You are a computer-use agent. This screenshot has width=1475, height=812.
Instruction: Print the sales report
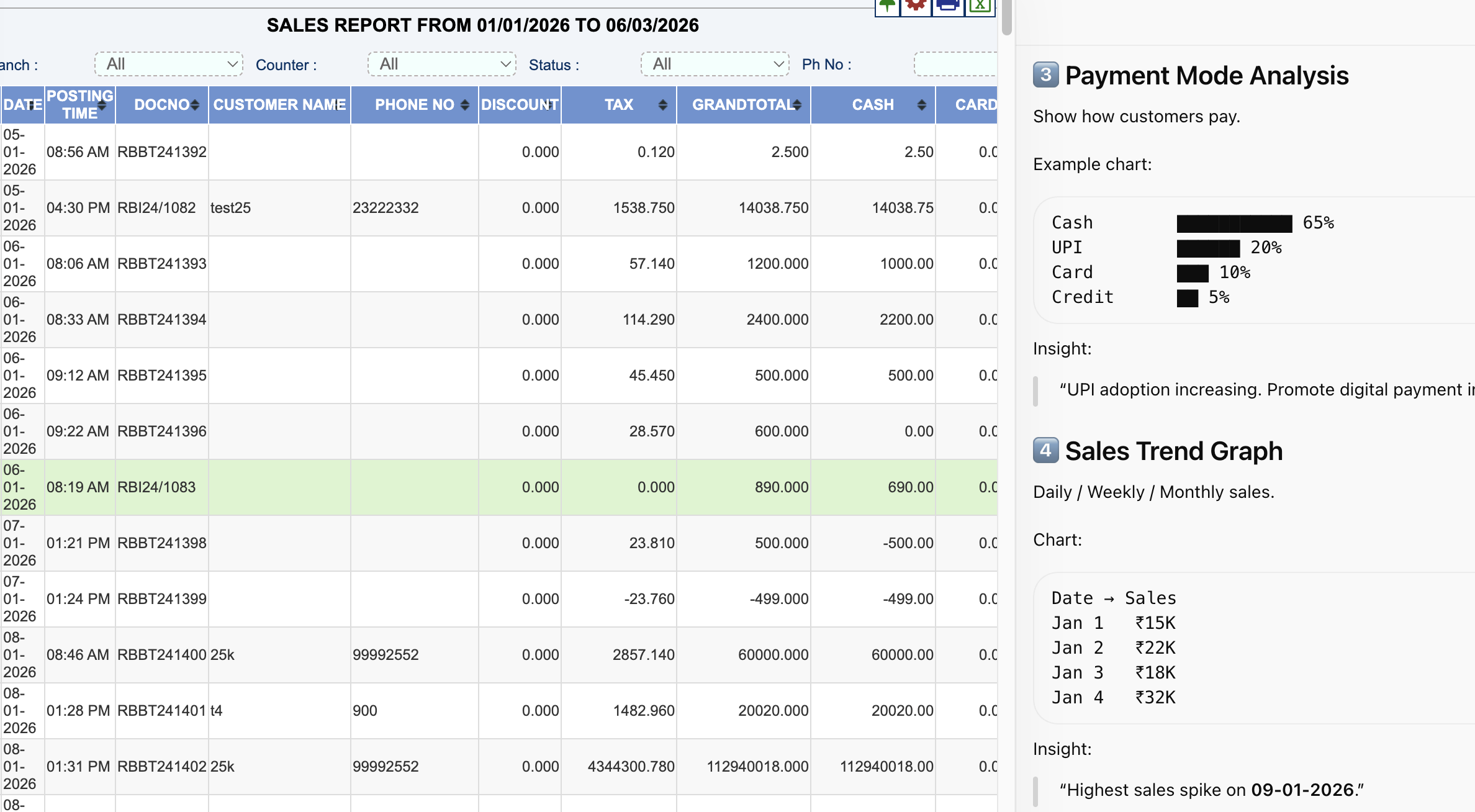(x=947, y=6)
